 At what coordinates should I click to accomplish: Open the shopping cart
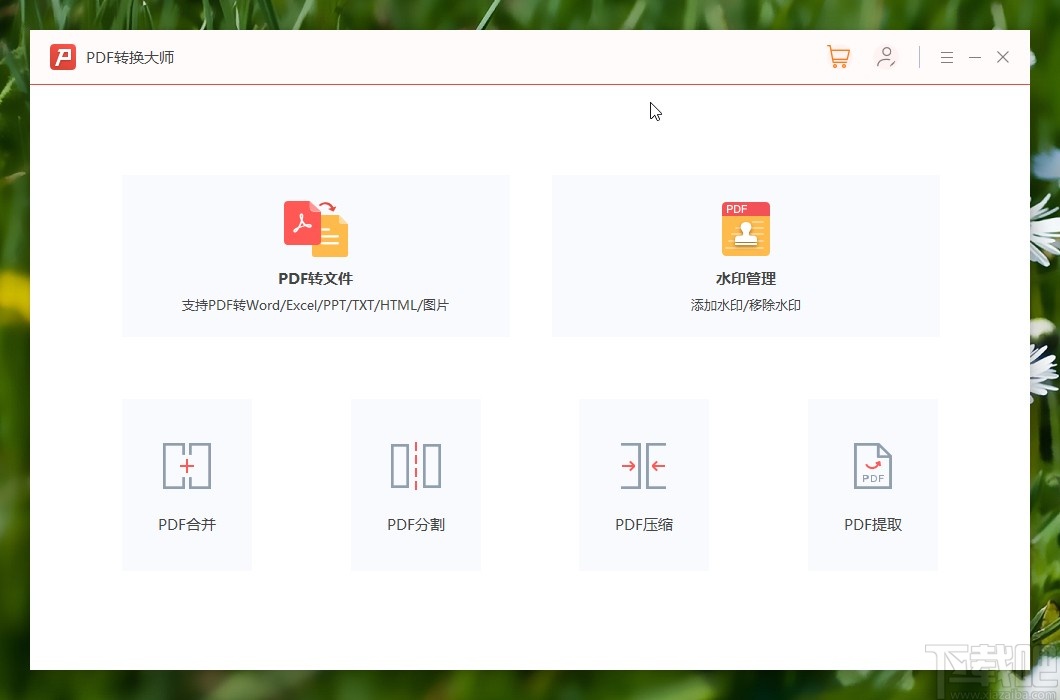(x=838, y=56)
